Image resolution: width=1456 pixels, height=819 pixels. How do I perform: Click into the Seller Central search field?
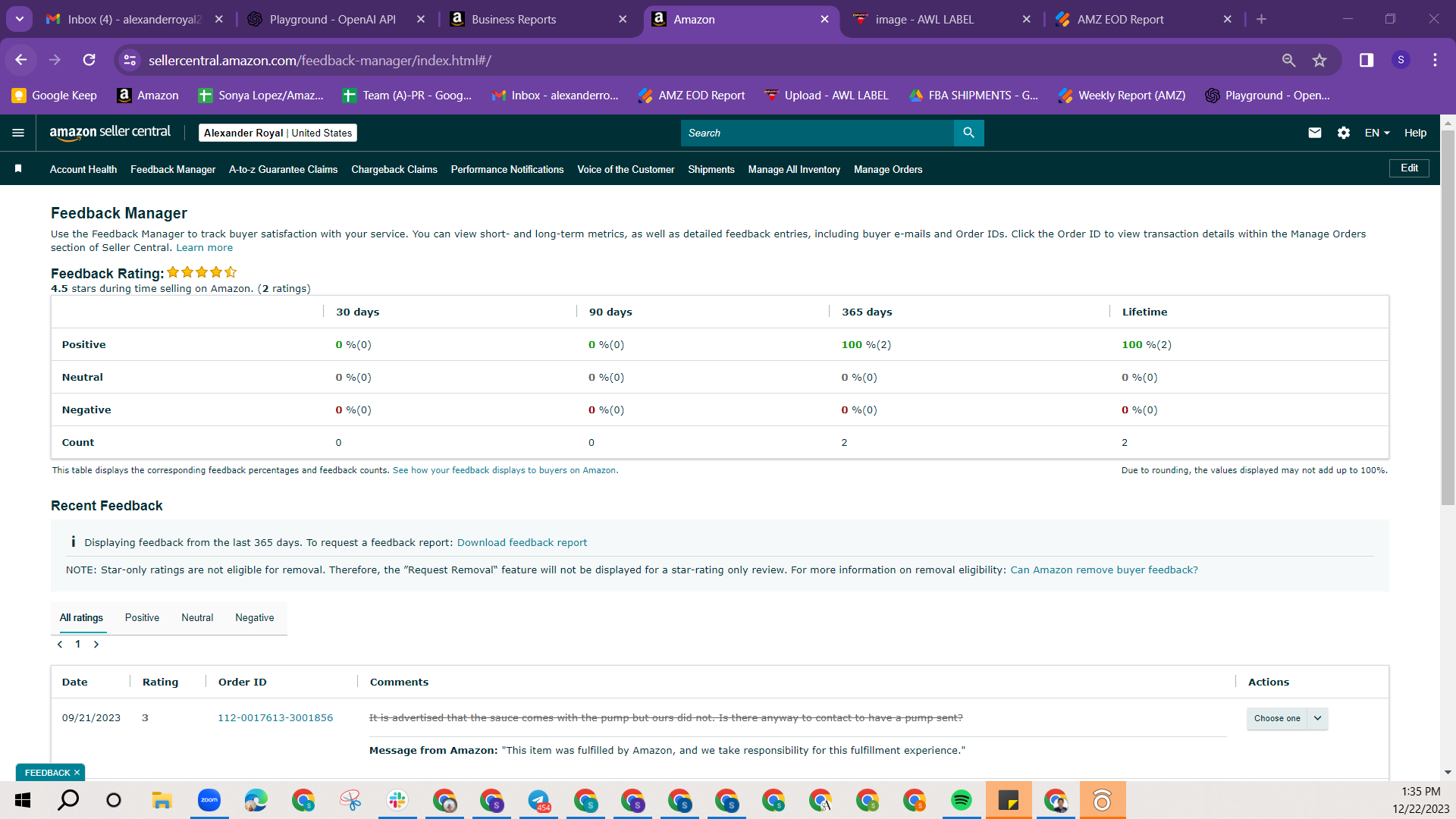click(817, 133)
